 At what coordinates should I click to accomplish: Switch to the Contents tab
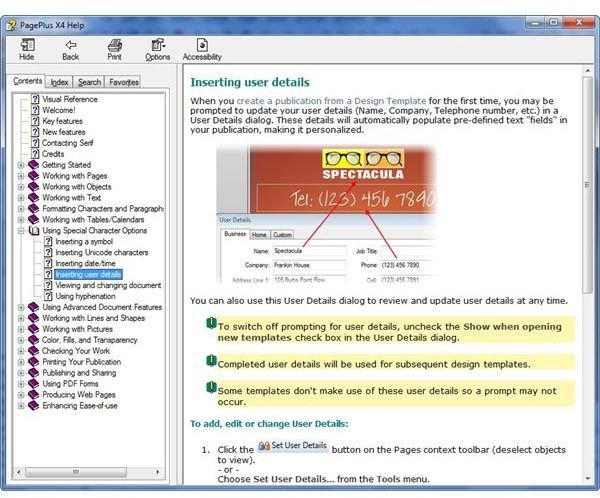click(x=28, y=81)
